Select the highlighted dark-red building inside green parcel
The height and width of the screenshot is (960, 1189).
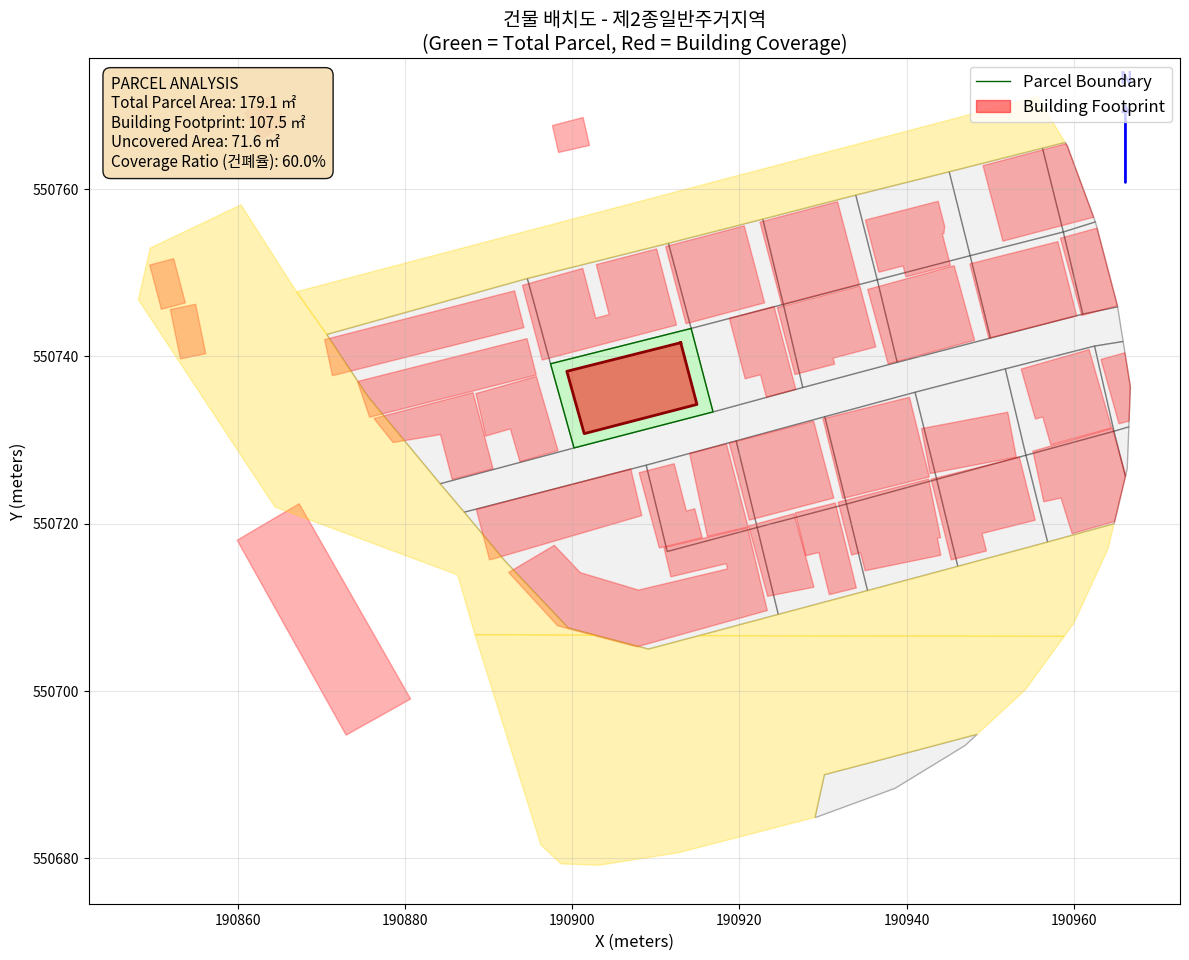[x=632, y=388]
